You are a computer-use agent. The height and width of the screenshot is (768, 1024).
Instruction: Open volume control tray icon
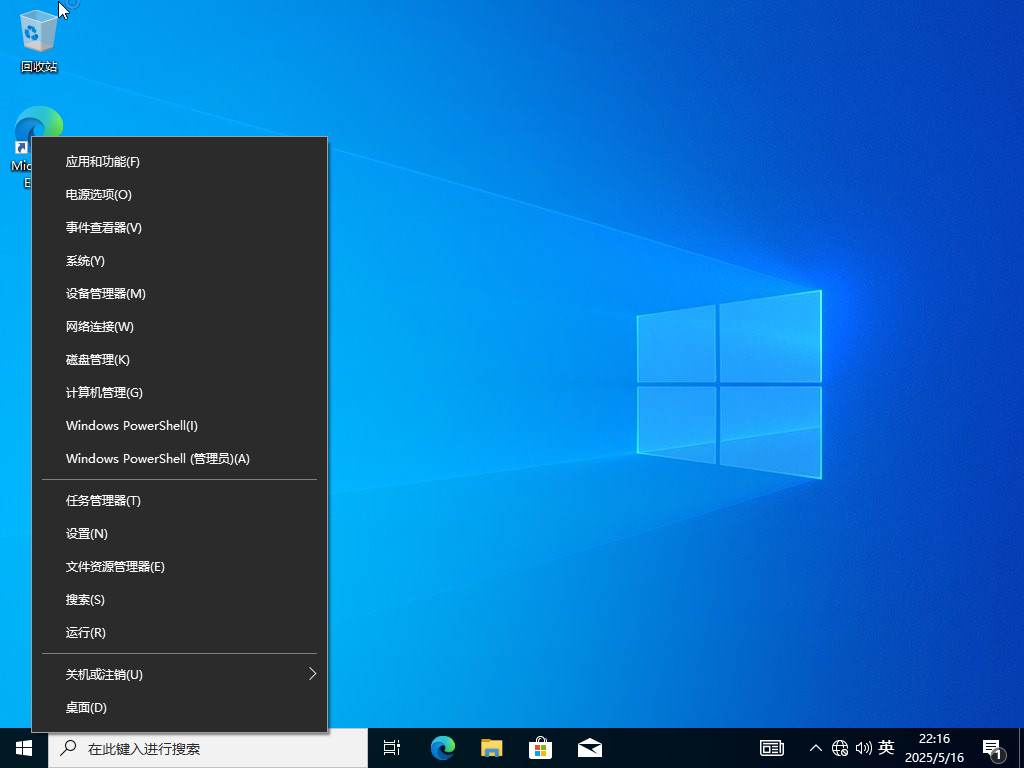(x=863, y=748)
